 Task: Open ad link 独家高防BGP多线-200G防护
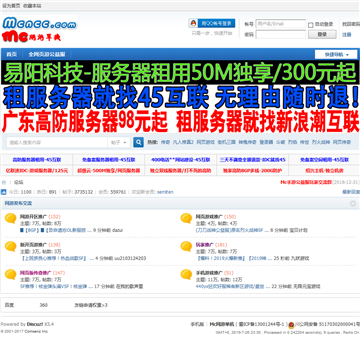click(x=253, y=171)
